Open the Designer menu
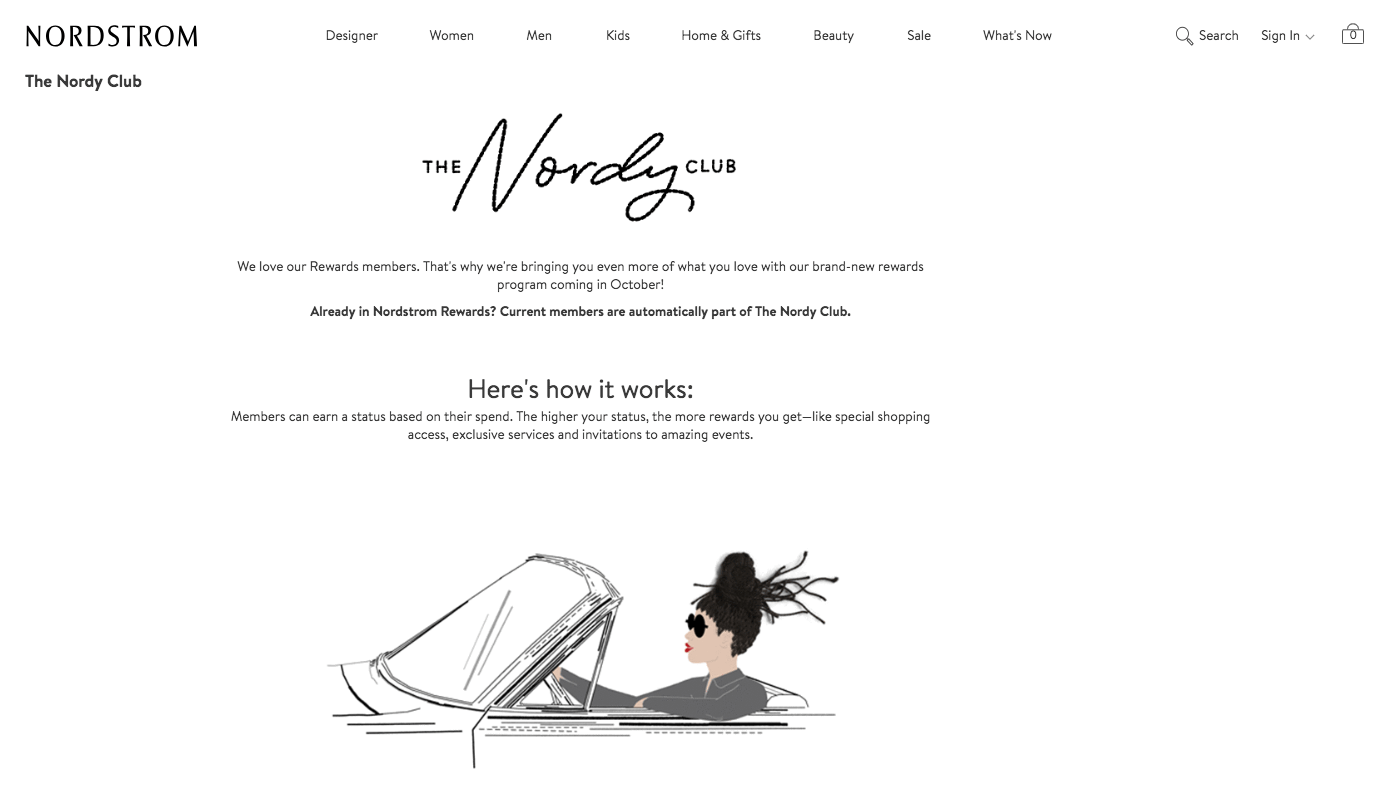Viewport: 1386px width, 802px height. coord(352,36)
